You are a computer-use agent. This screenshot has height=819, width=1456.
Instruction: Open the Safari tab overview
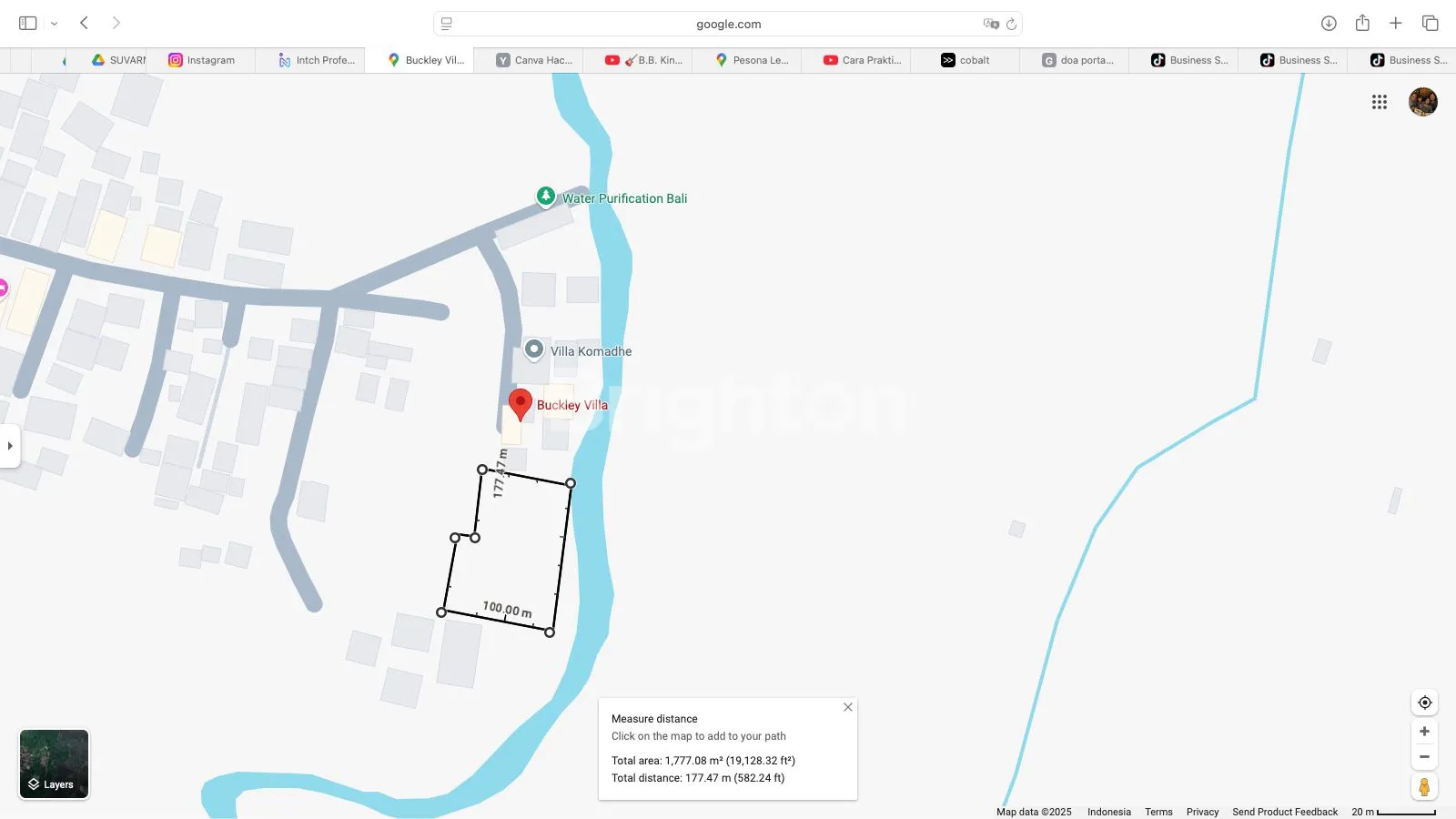pos(1430,24)
